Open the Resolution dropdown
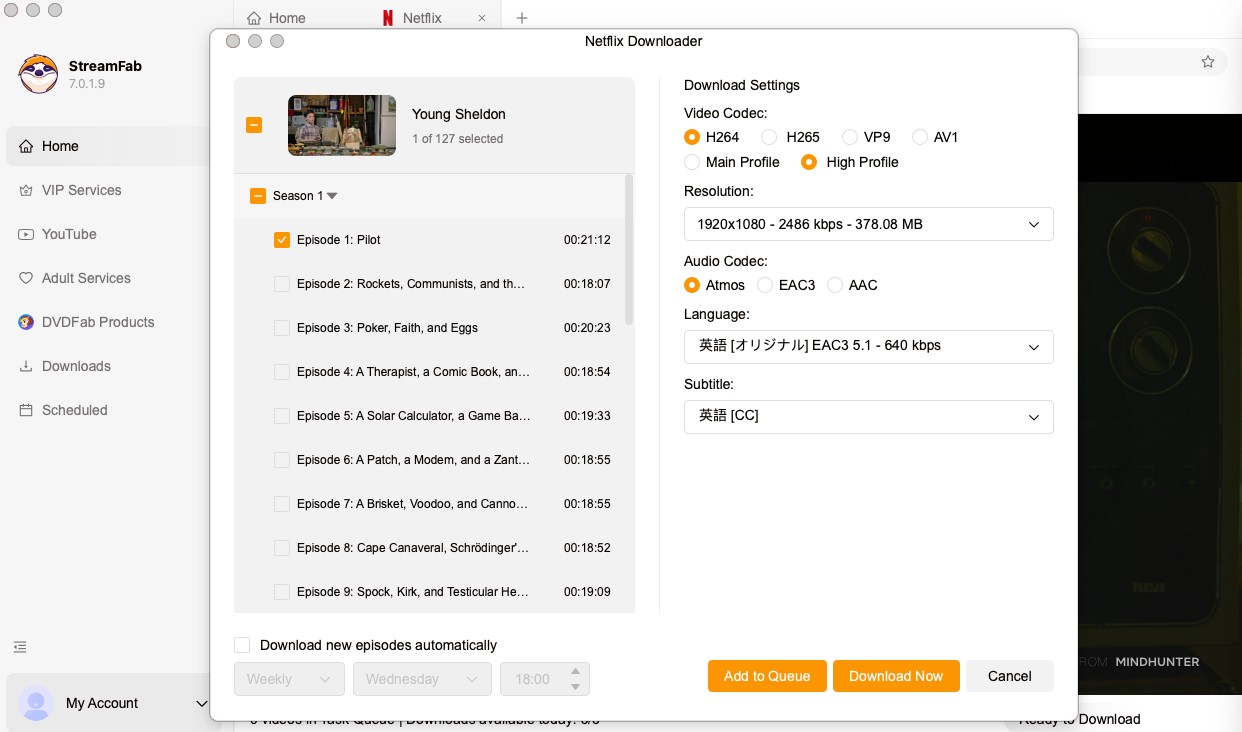 coord(868,224)
